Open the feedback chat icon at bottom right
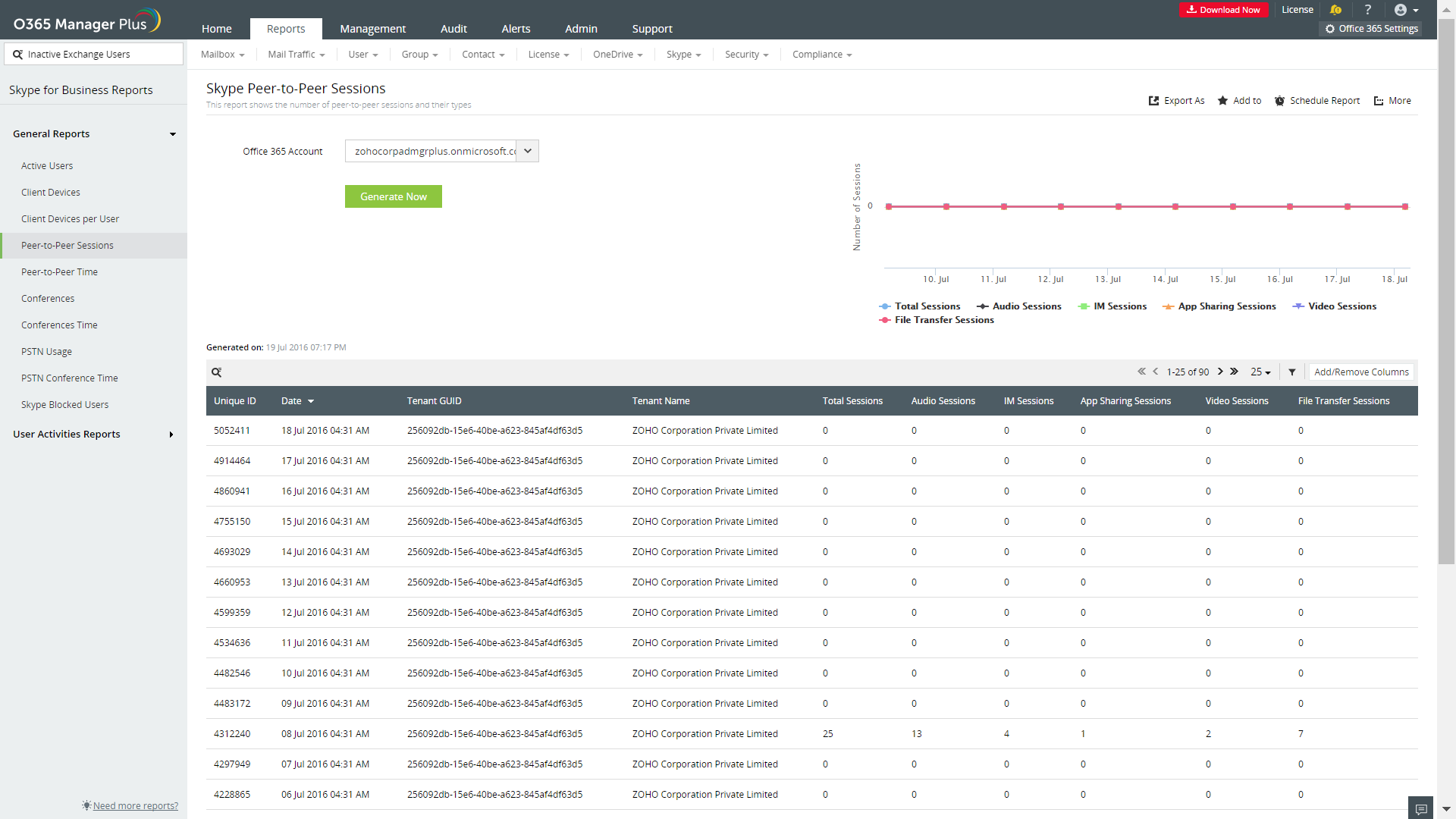Image resolution: width=1456 pixels, height=819 pixels. pos(1421,808)
